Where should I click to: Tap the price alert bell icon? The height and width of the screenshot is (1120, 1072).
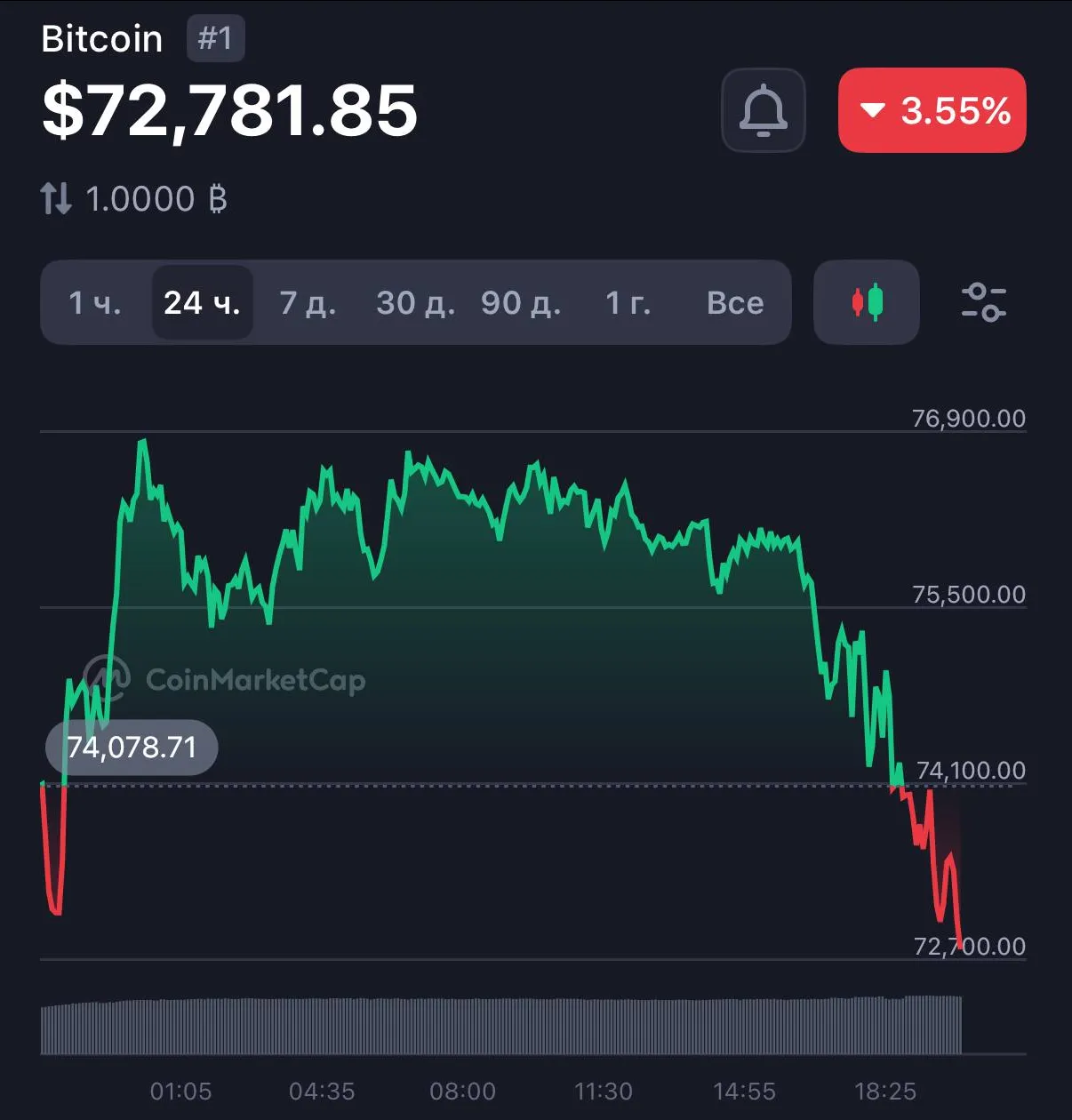(763, 110)
